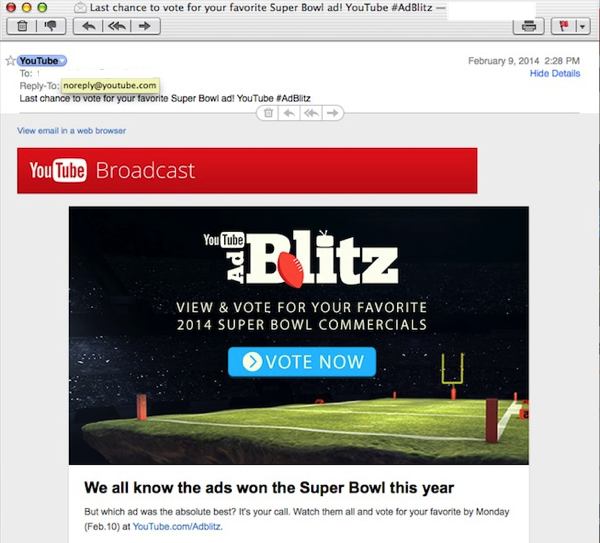Click Hide Details link
This screenshot has height=543, width=600.
(x=555, y=73)
